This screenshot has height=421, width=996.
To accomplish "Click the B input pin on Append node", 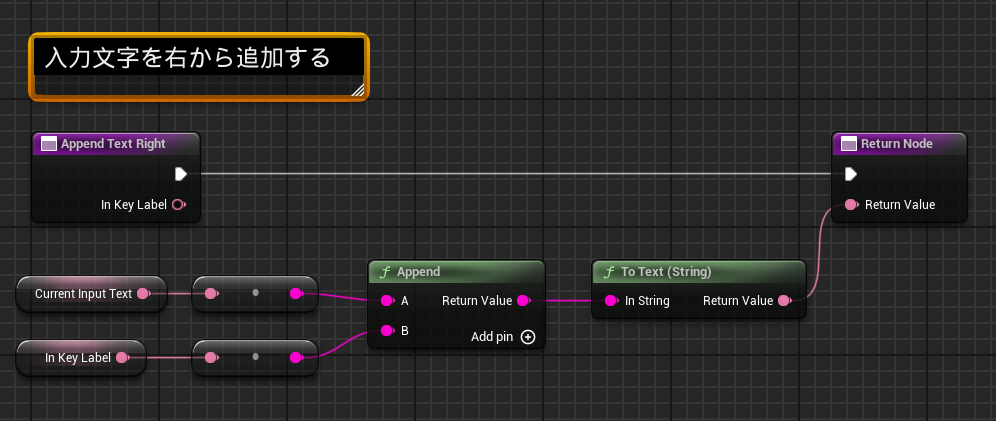I will pos(387,330).
